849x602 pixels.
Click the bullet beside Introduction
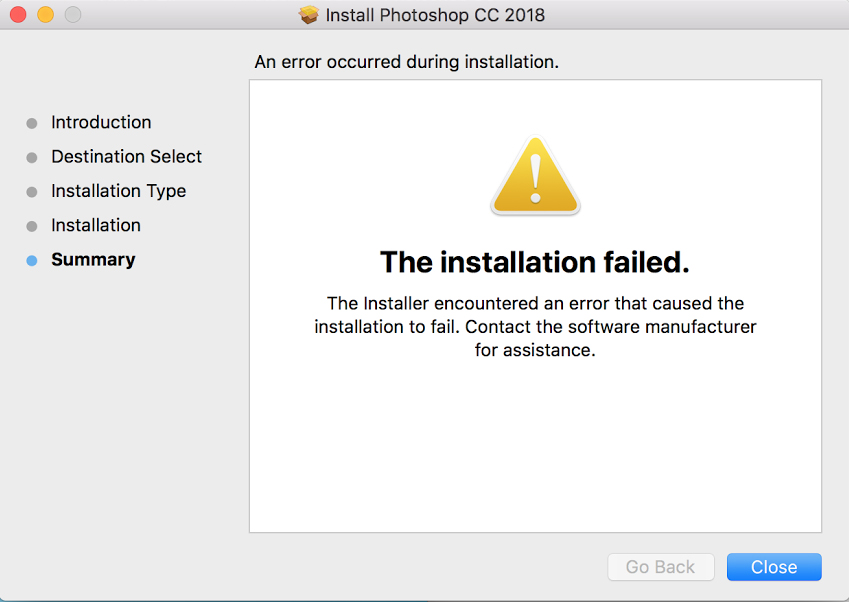click(x=33, y=122)
